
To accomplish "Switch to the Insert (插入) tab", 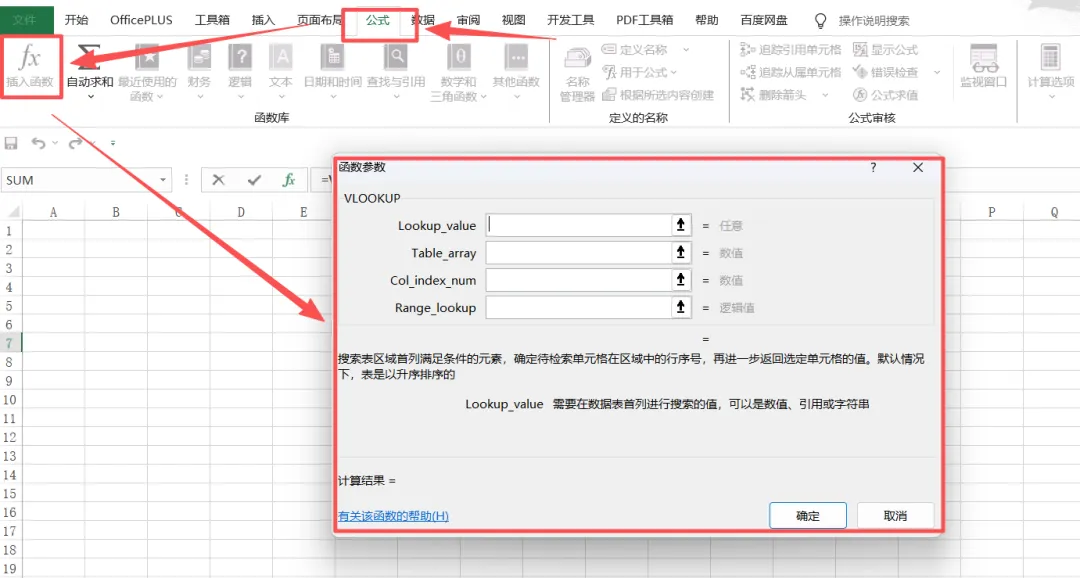I will click(x=263, y=20).
